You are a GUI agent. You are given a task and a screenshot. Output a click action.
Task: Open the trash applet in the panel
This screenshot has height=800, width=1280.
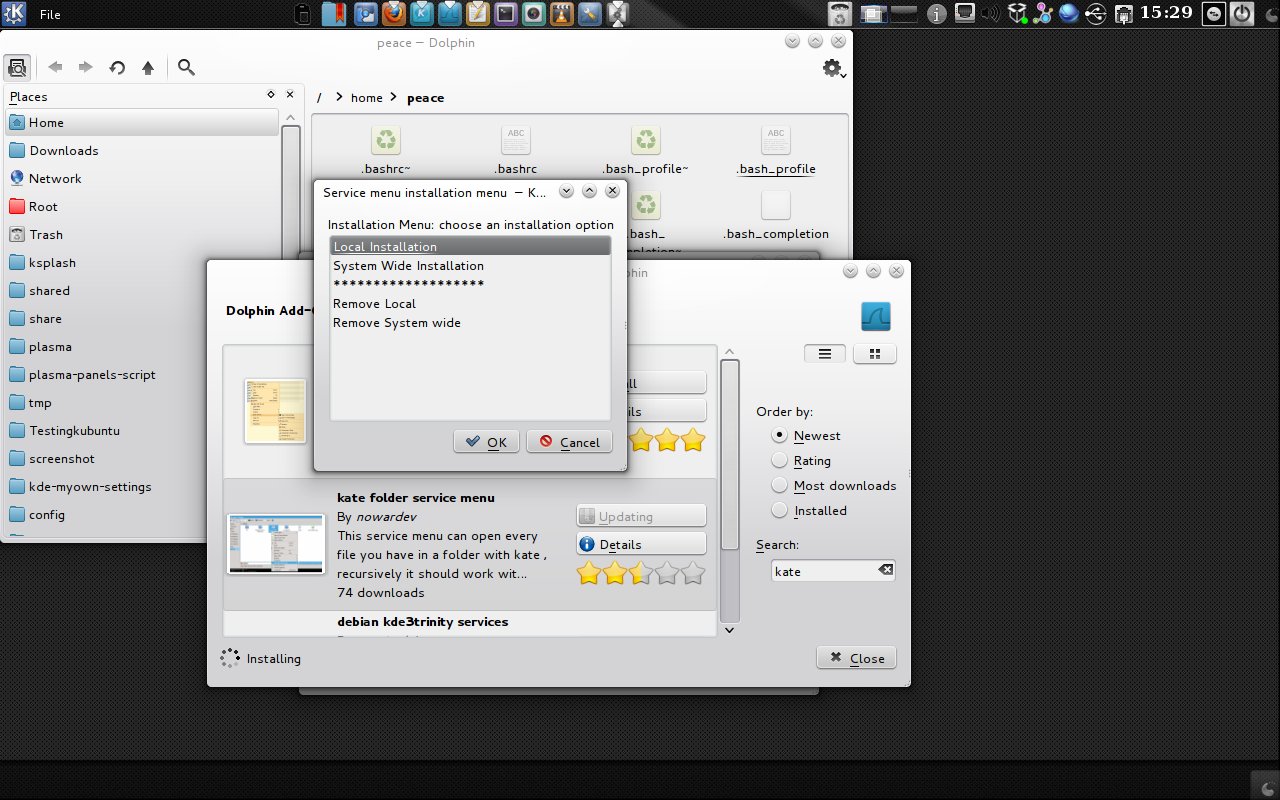(x=840, y=14)
